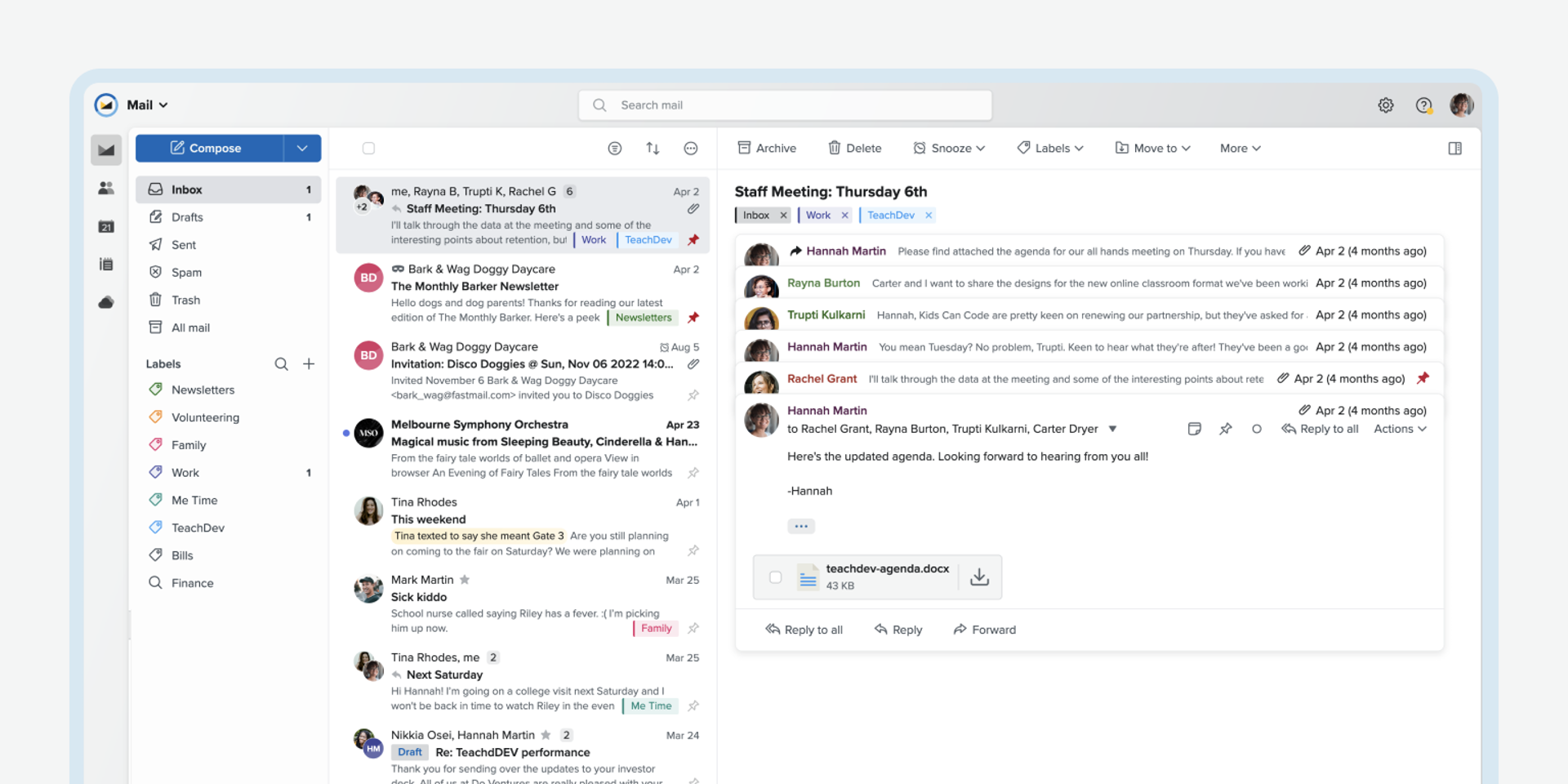This screenshot has width=1568, height=784.
Task: Click the settings gear icon
Action: 1386,105
